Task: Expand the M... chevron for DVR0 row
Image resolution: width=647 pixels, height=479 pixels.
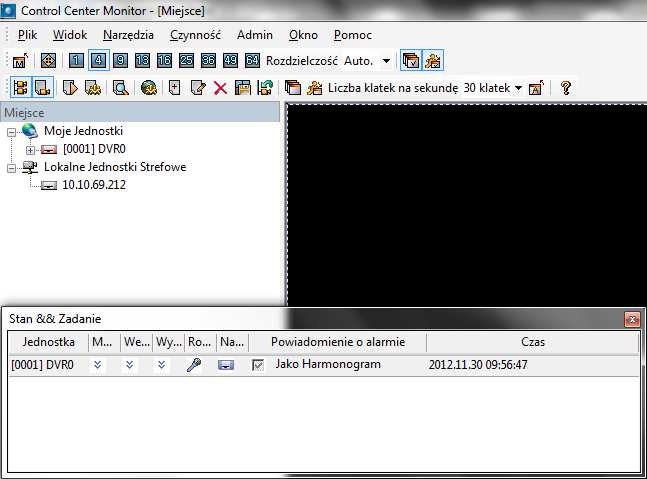Action: 97,365
